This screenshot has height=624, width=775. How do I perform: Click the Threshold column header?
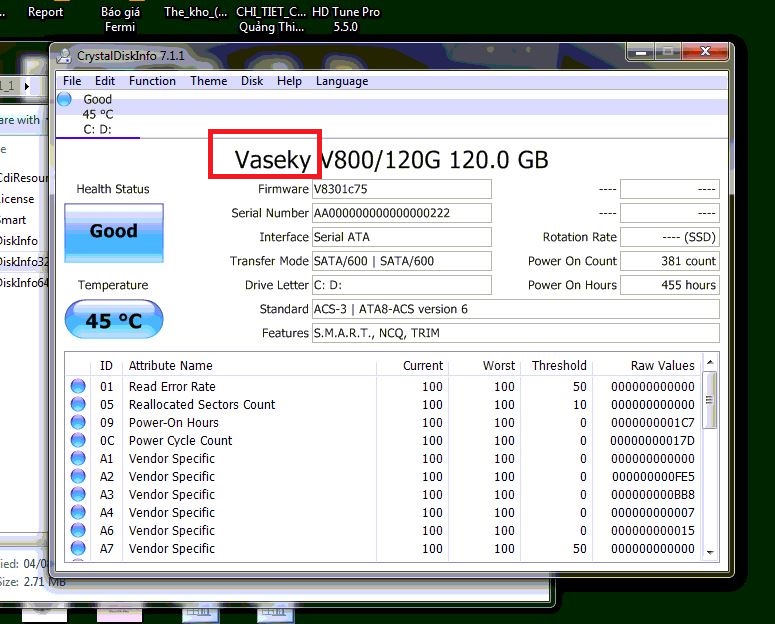coord(557,365)
